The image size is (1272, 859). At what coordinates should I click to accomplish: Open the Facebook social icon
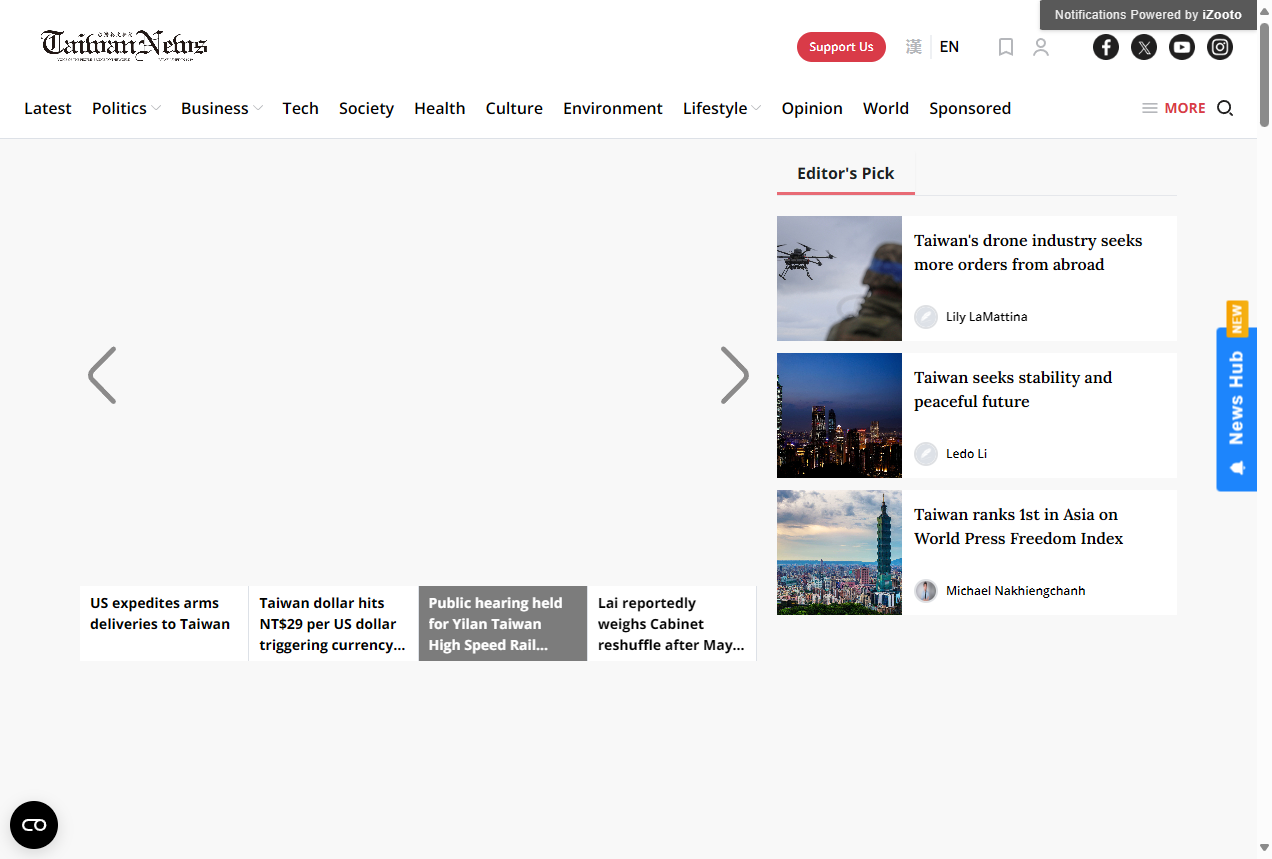[x=1105, y=47]
